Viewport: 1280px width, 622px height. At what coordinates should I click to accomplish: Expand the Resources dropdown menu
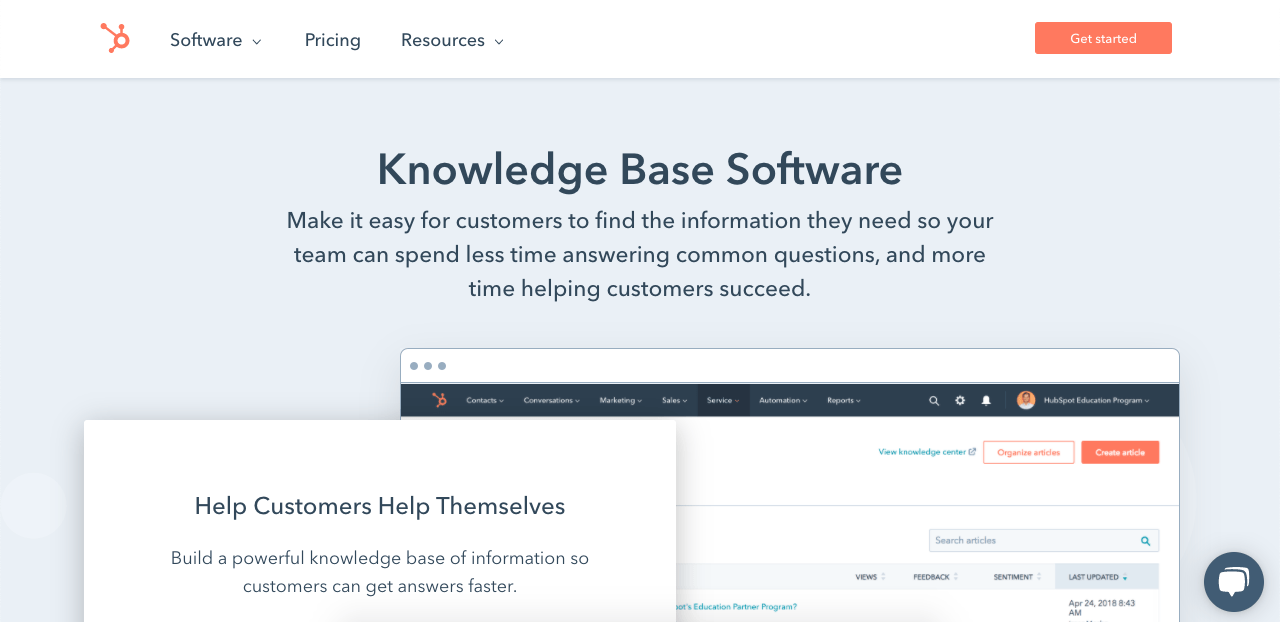click(452, 40)
